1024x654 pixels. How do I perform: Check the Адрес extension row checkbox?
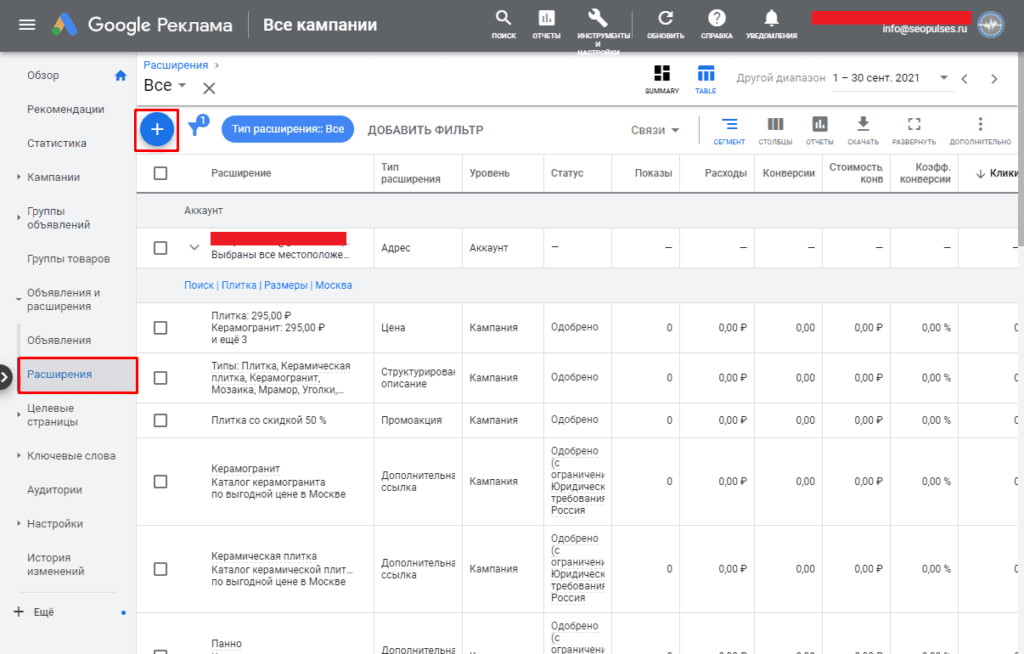pos(160,248)
